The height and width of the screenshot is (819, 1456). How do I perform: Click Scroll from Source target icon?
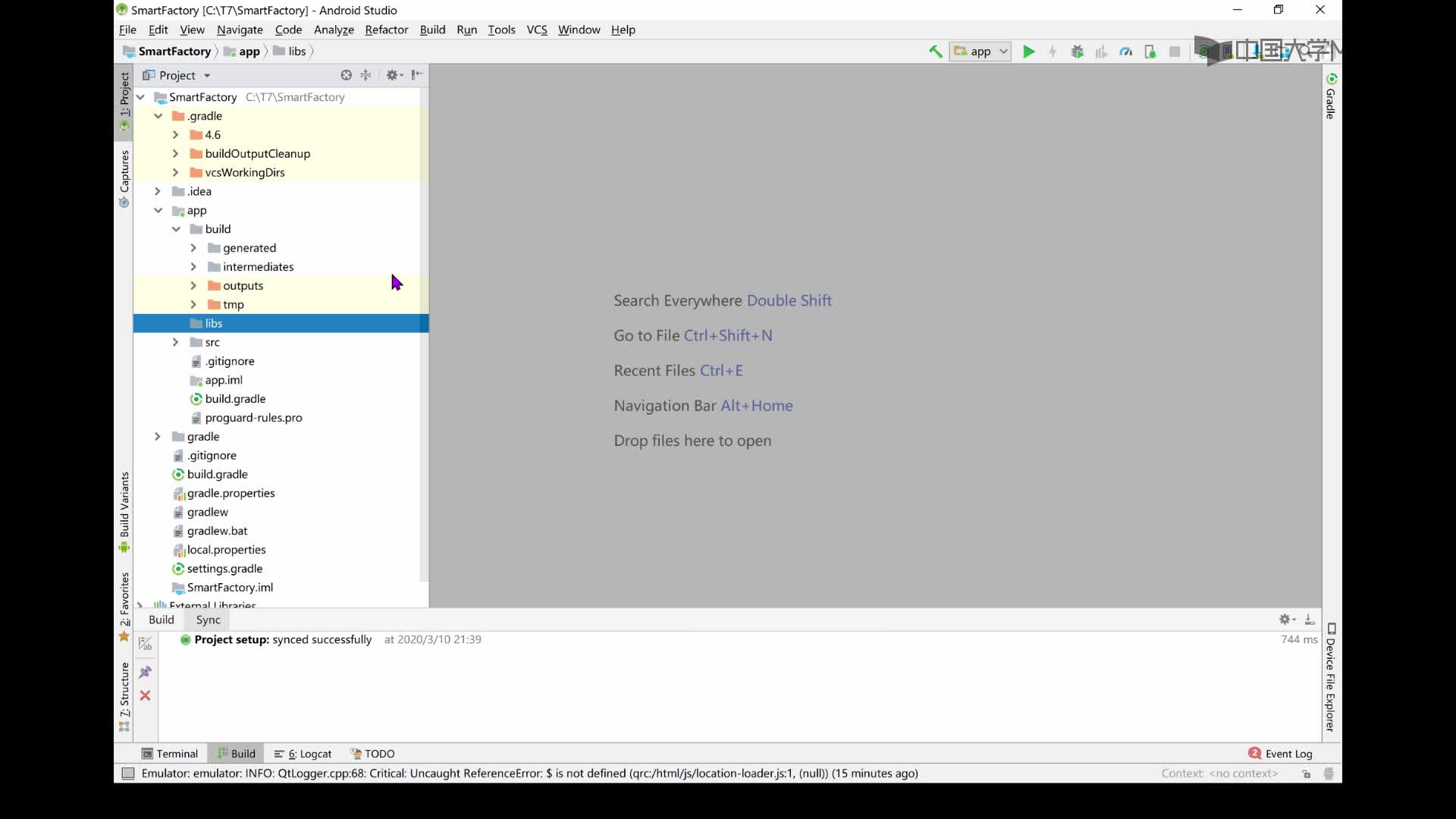click(x=346, y=75)
